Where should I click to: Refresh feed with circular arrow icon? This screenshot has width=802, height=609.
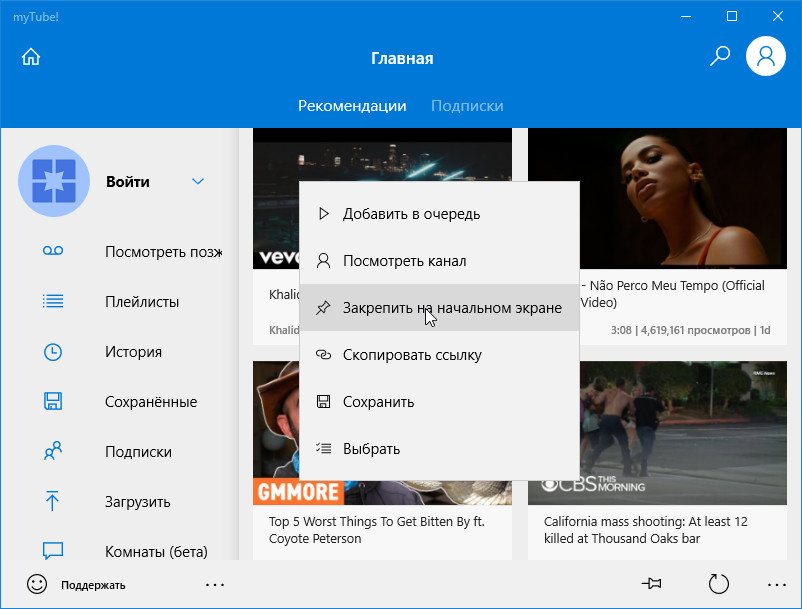pos(718,583)
